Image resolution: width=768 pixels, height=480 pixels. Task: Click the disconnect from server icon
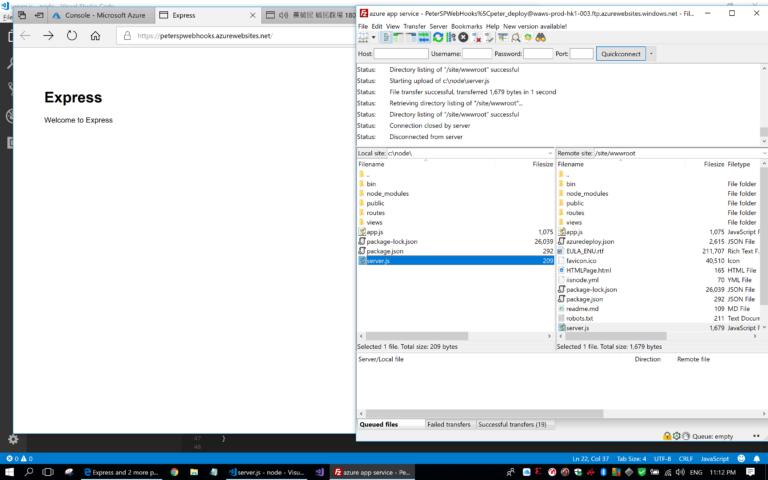pyautogui.click(x=476, y=37)
